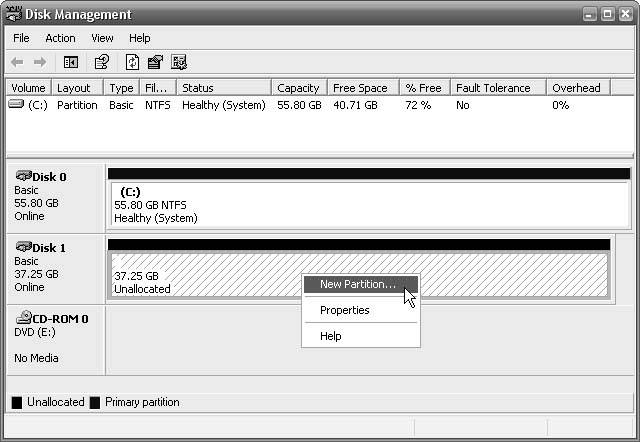Viewport: 640px width, 442px height.
Task: Choose New Partition from context menu
Action: [x=357, y=284]
